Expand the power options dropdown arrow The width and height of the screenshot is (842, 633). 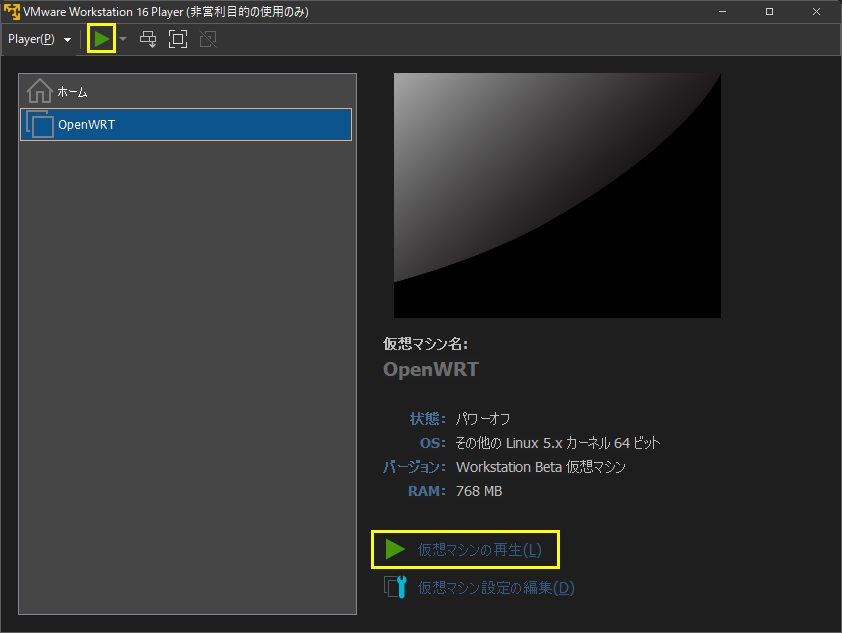click(123, 39)
